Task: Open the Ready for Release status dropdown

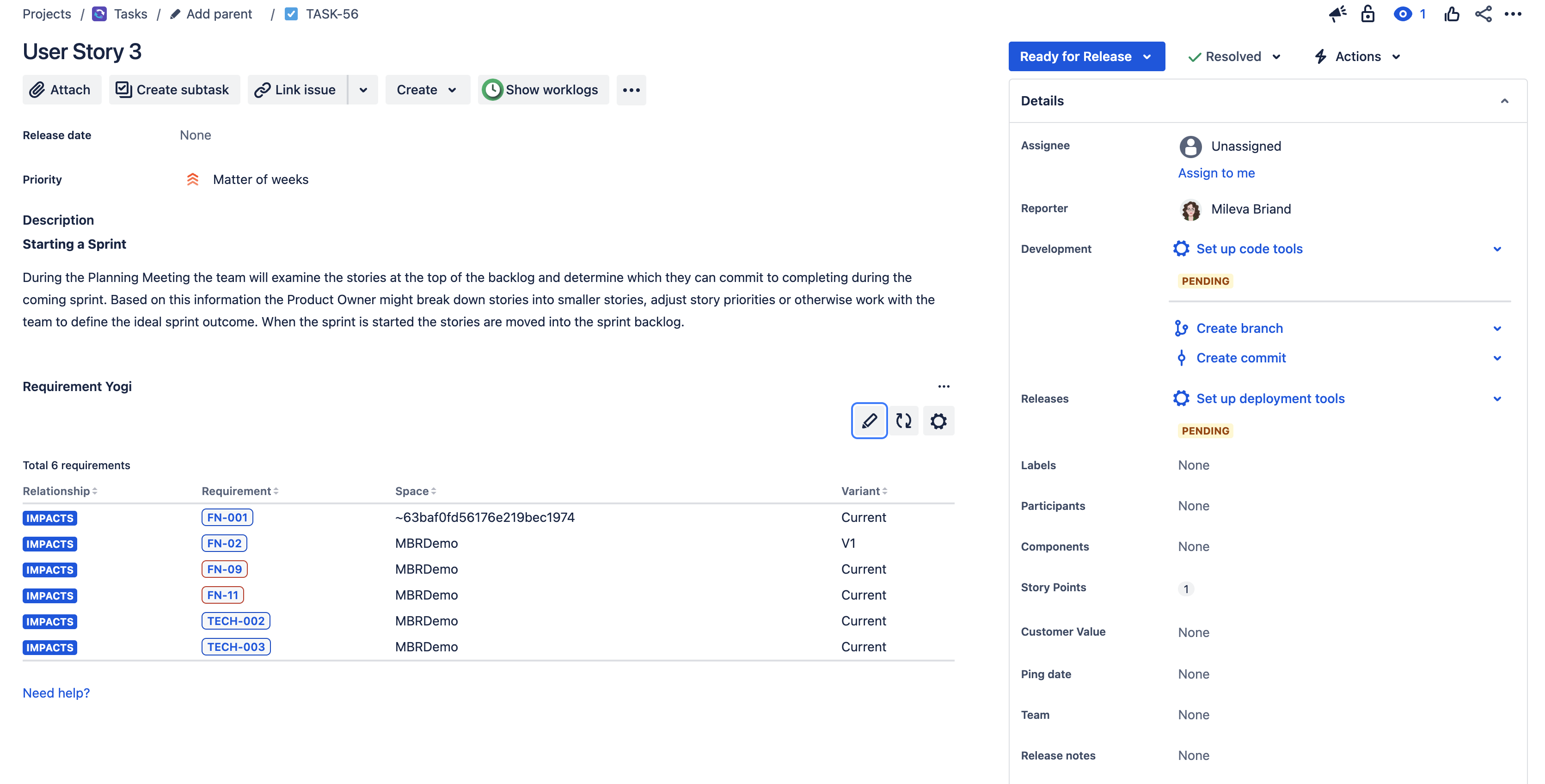Action: (x=1086, y=56)
